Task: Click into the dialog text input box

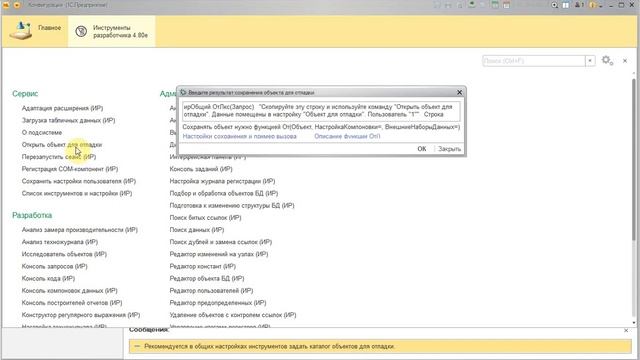Action: pyautogui.click(x=321, y=111)
